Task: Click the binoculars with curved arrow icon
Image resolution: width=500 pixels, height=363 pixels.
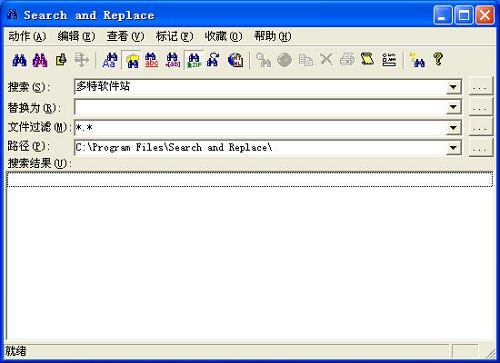Action: pyautogui.click(x=214, y=60)
